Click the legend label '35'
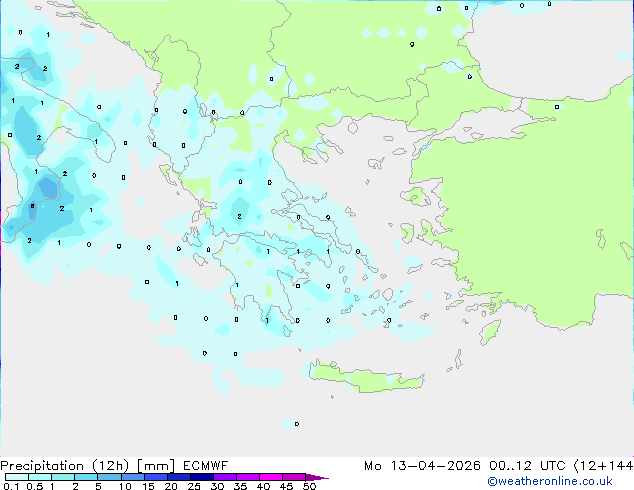The height and width of the screenshot is (490, 634). (240, 486)
